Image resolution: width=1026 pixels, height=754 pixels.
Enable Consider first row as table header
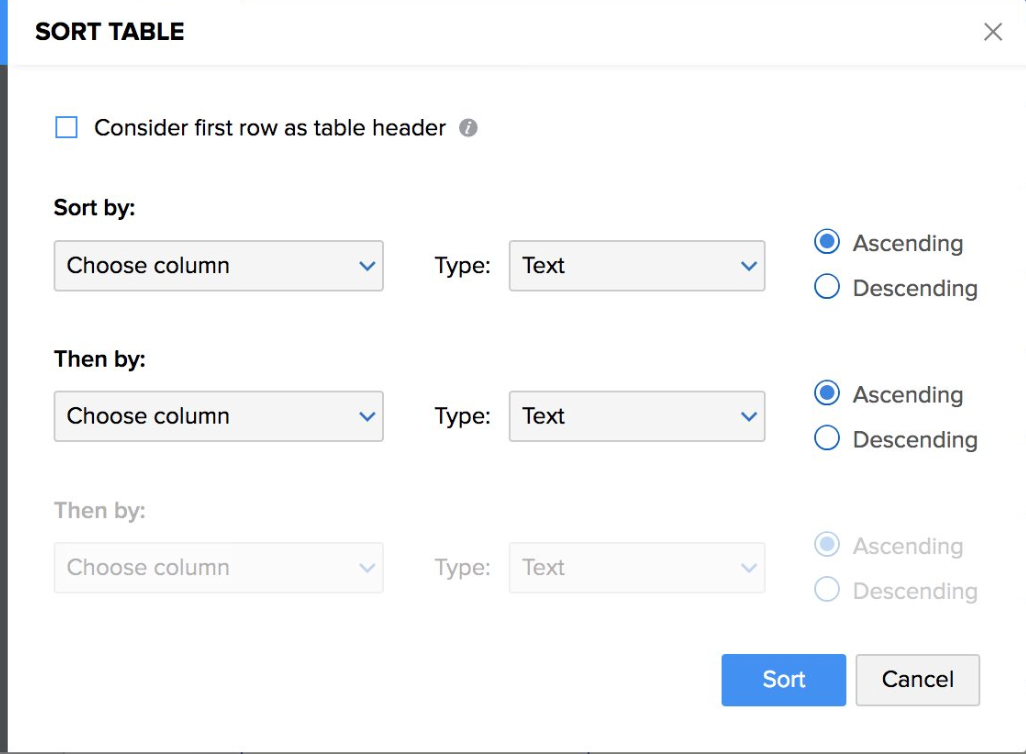pyautogui.click(x=67, y=128)
